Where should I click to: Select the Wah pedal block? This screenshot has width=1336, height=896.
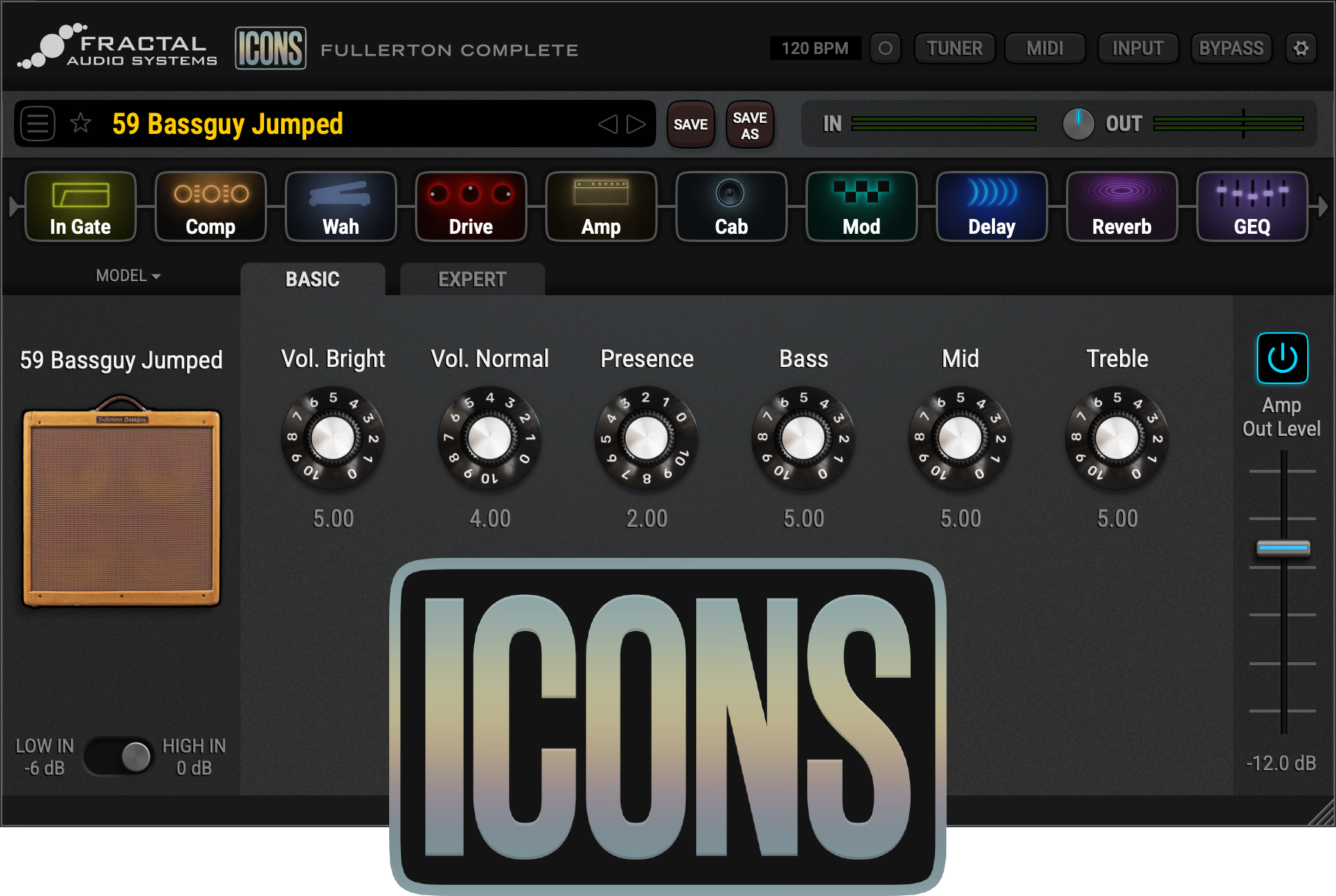click(341, 206)
